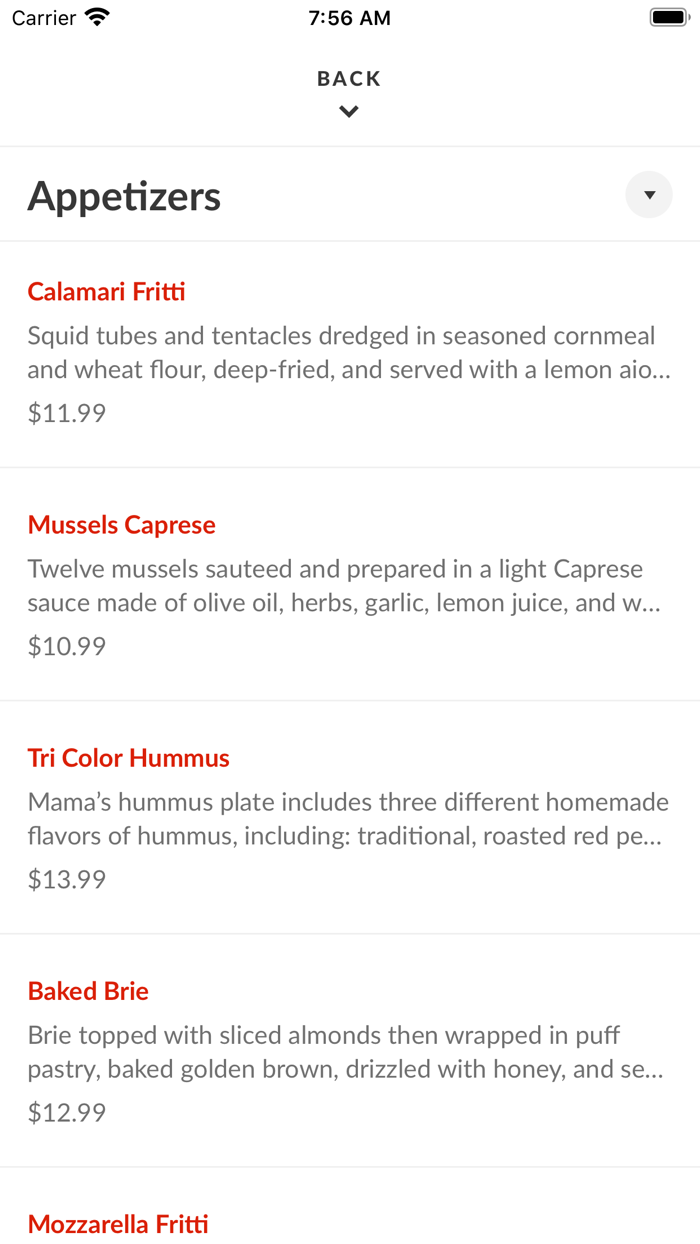Viewport: 700px width, 1244px height.
Task: Tap the $11.99 price label
Action: pyautogui.click(x=66, y=412)
